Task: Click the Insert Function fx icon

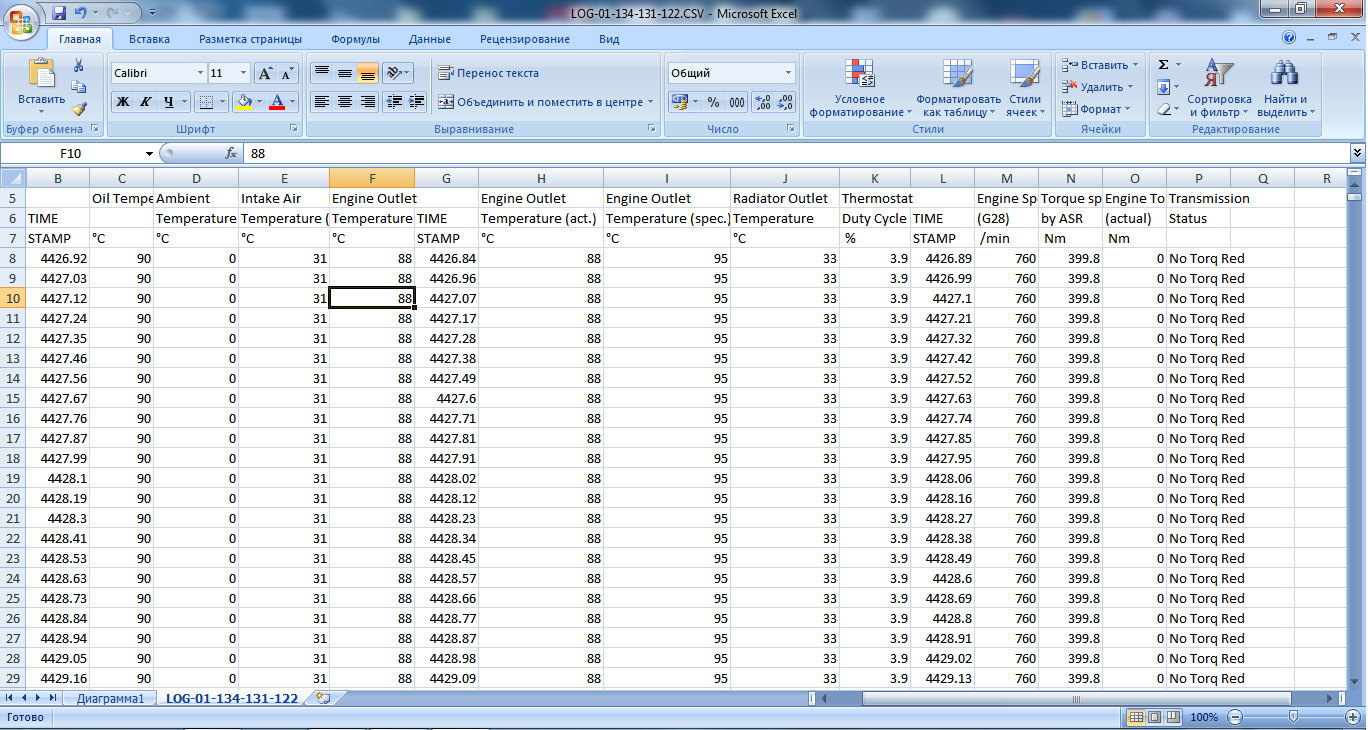Action: click(231, 154)
